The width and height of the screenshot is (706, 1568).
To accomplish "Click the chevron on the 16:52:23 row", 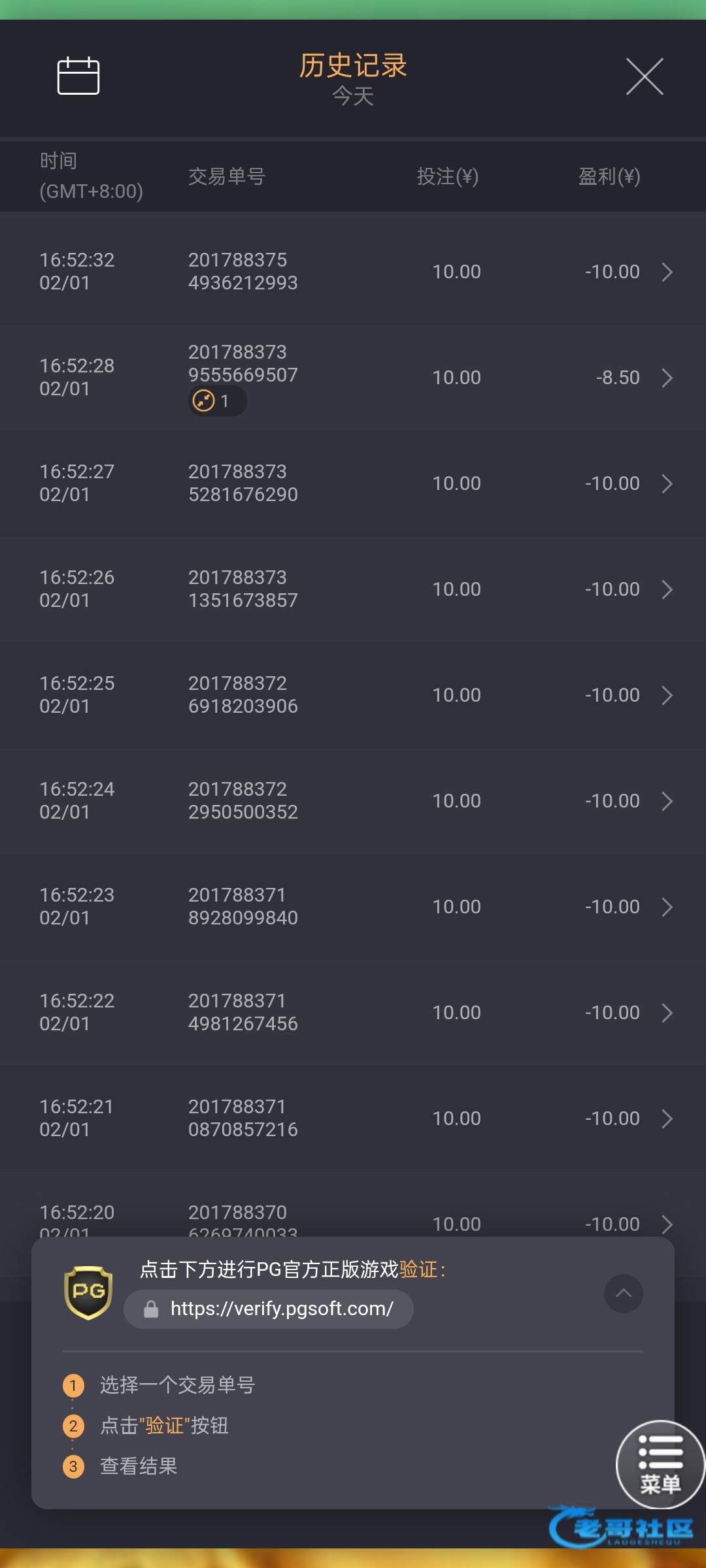I will click(x=667, y=907).
